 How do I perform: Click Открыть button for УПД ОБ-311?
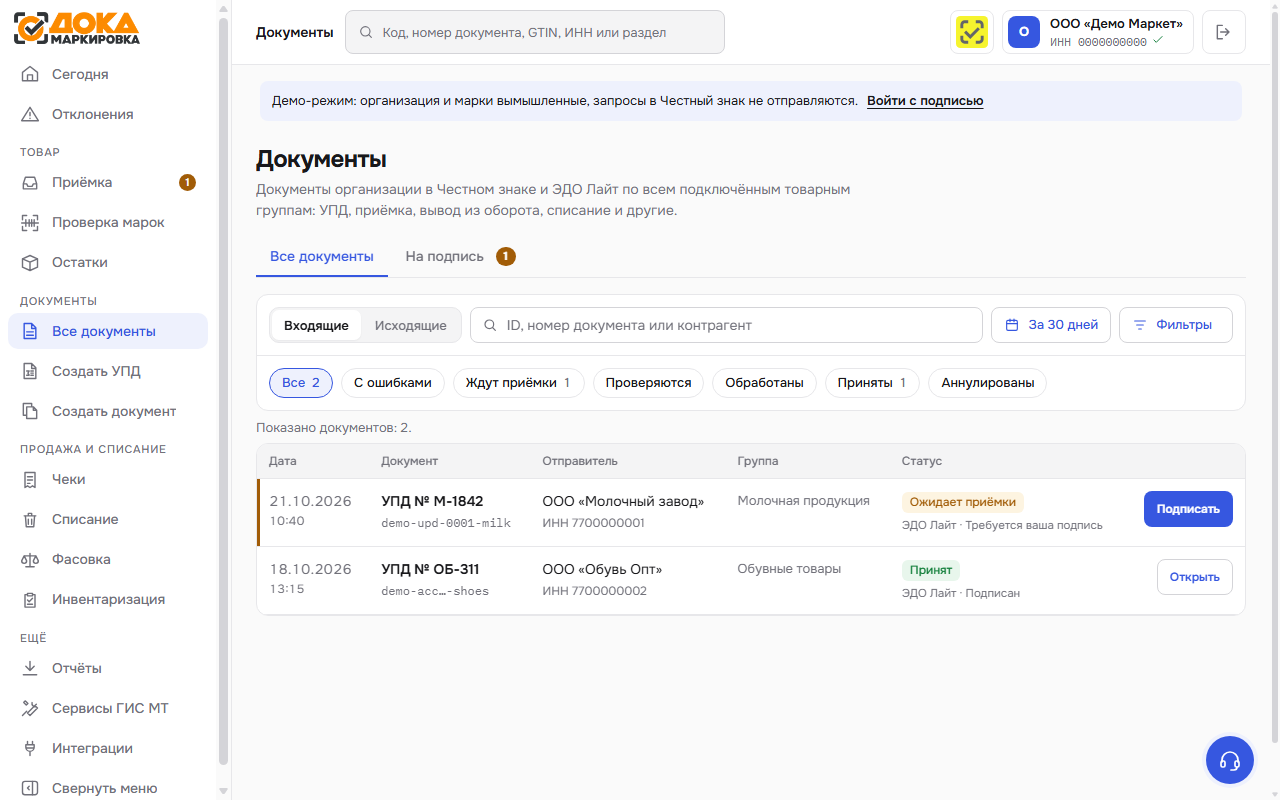(1195, 577)
